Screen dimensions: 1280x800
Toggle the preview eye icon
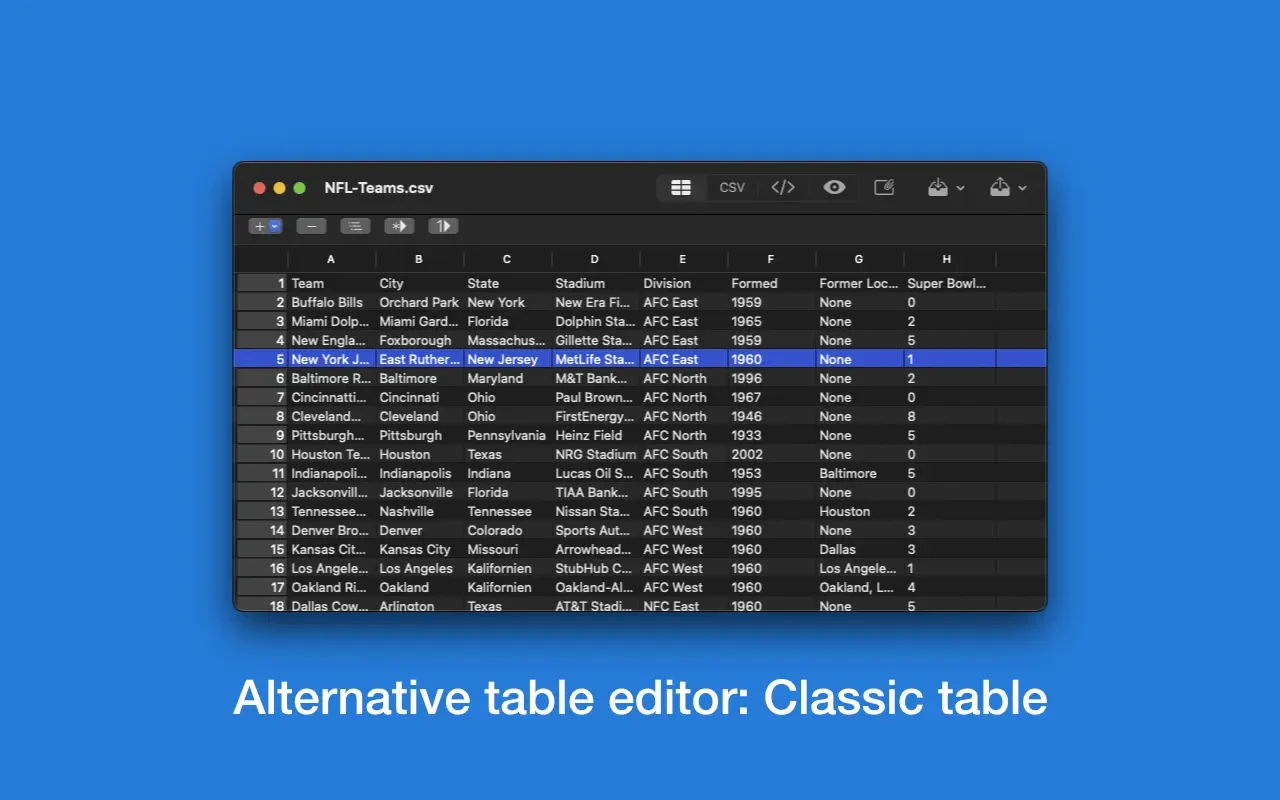(x=834, y=188)
